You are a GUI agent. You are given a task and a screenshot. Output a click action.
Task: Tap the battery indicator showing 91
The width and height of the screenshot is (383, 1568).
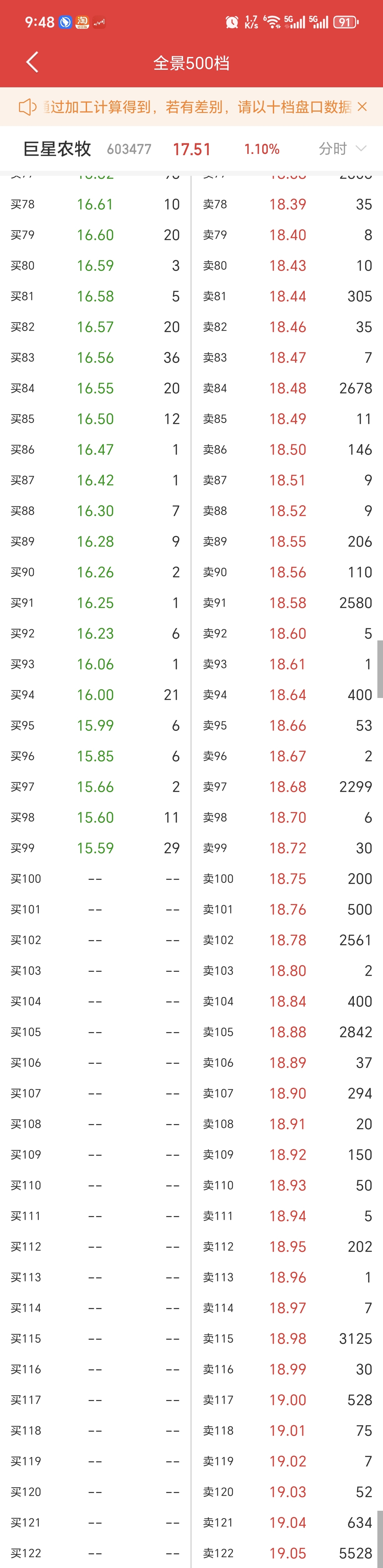tap(345, 23)
